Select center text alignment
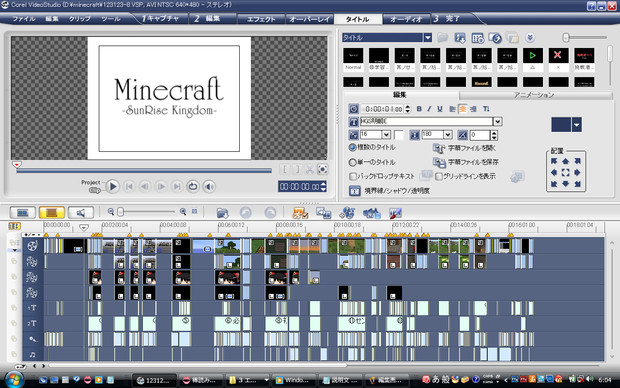 click(x=462, y=109)
